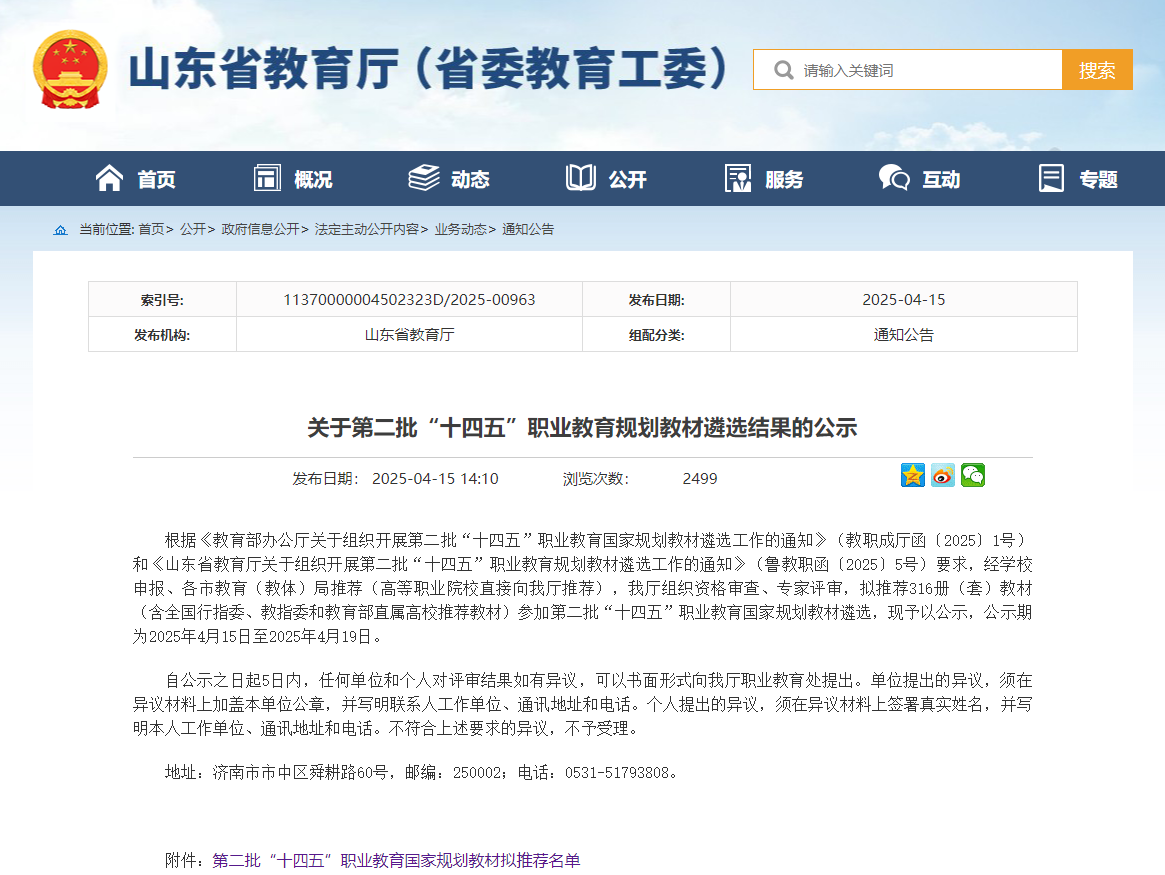Click the 浏览次数 label
Viewport: 1165px width, 875px height.
point(596,479)
